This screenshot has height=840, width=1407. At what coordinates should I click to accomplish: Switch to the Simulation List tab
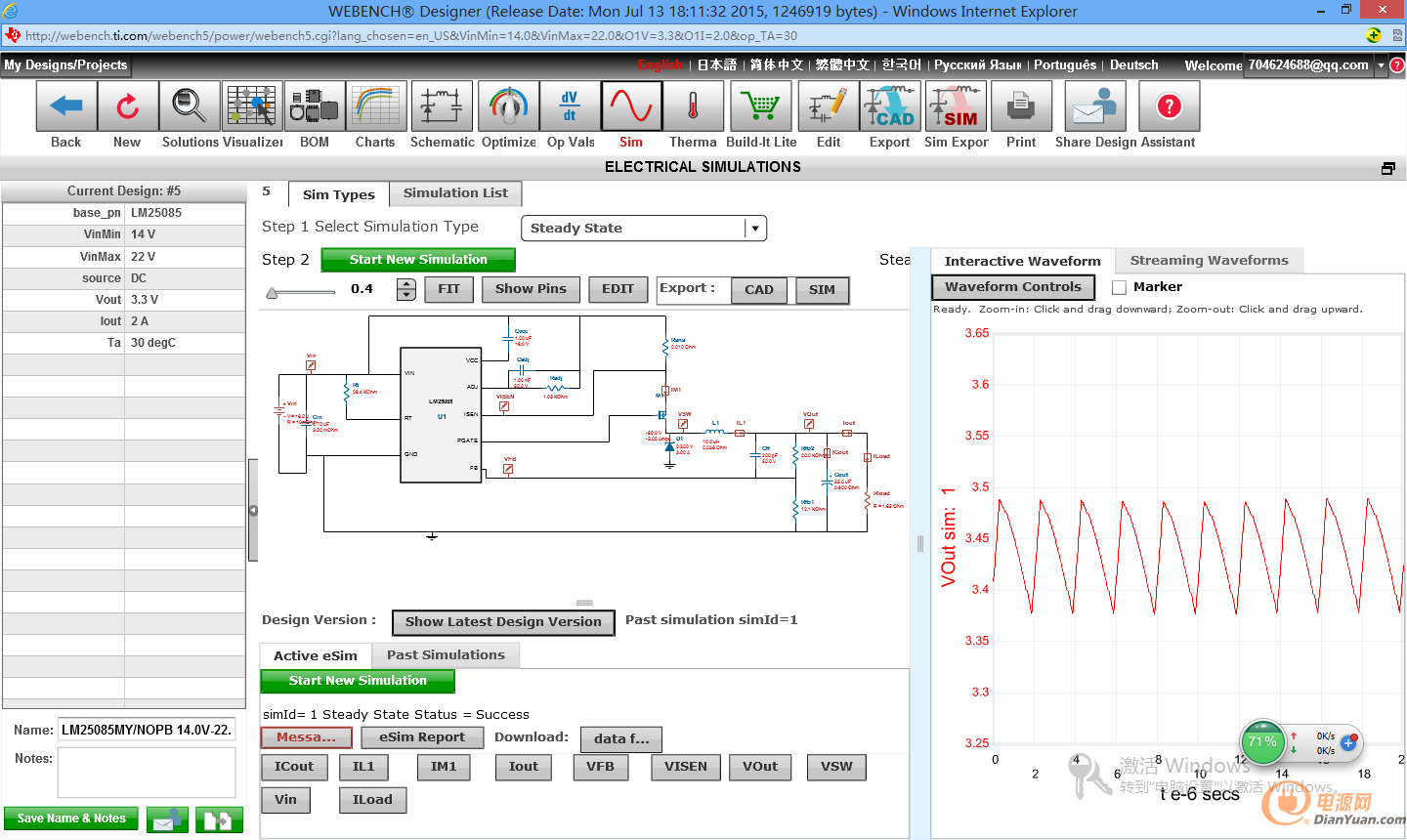455,193
